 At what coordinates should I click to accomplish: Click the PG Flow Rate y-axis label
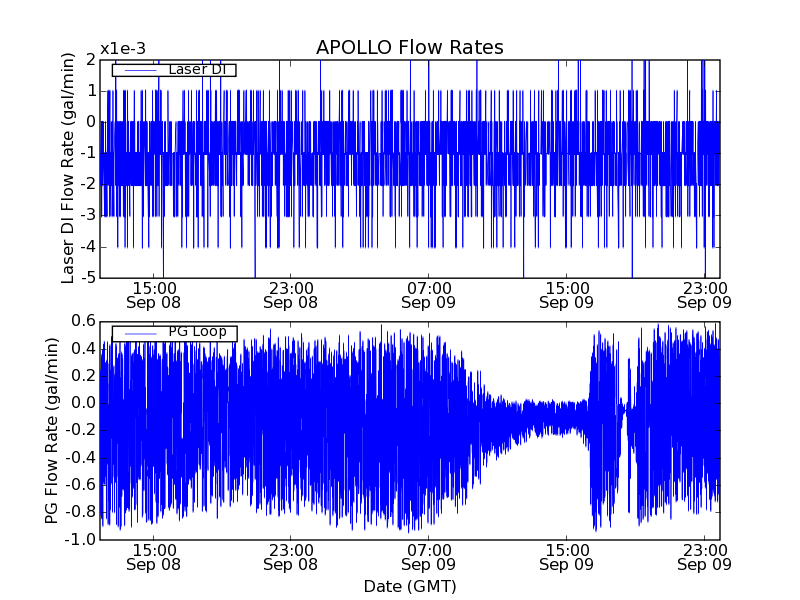[x=51, y=430]
